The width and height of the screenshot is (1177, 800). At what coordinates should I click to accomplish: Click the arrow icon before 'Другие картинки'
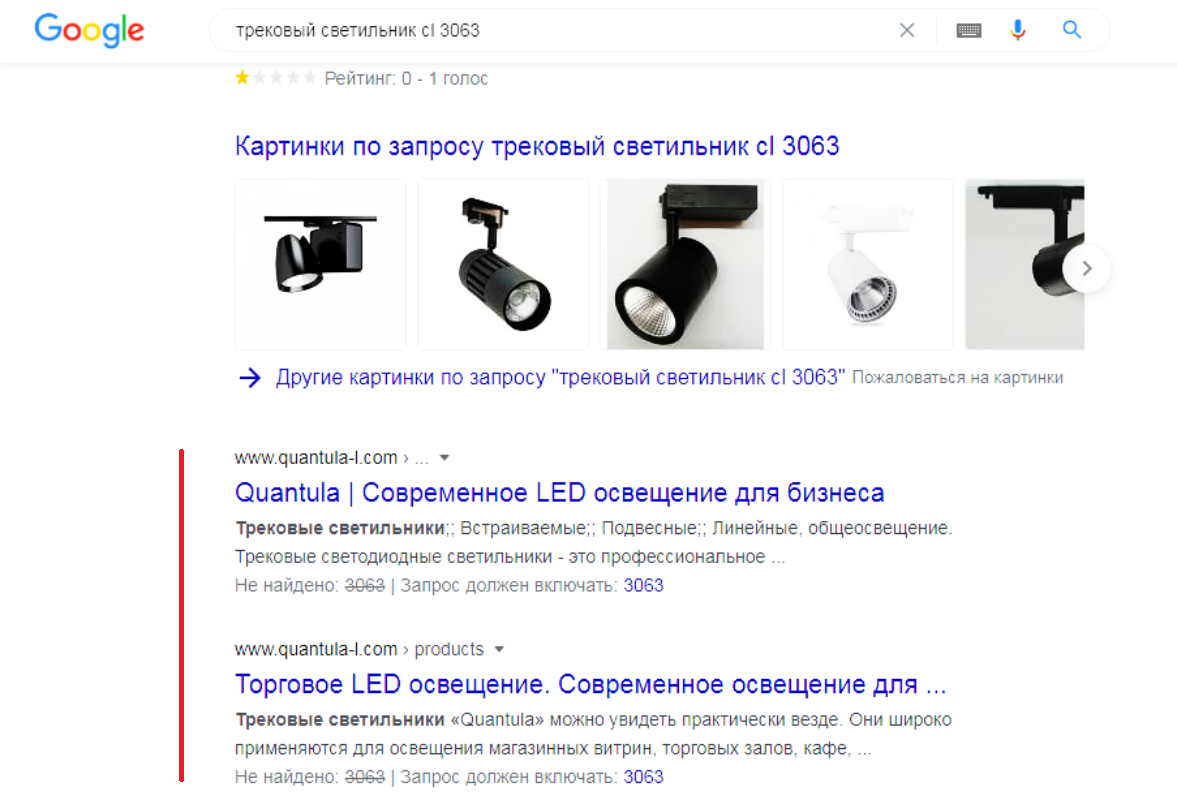click(x=250, y=377)
